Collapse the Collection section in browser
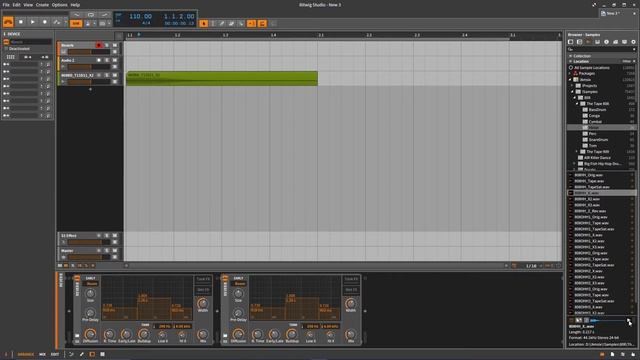This screenshot has height=360, width=640. point(571,56)
